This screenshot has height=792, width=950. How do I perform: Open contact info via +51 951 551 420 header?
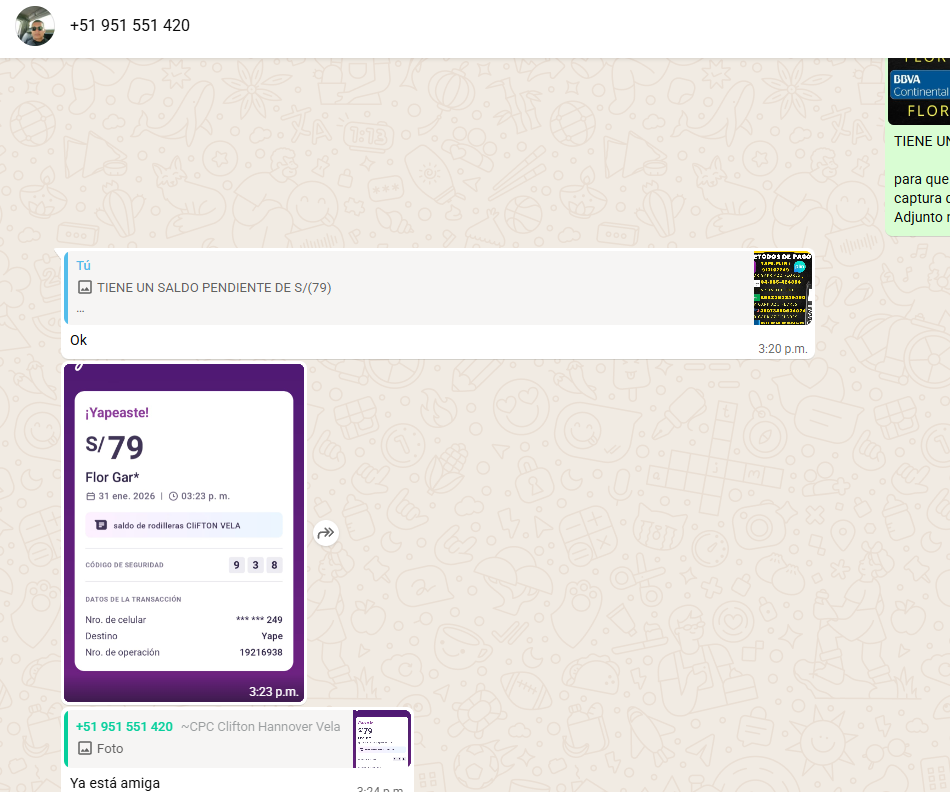point(130,26)
